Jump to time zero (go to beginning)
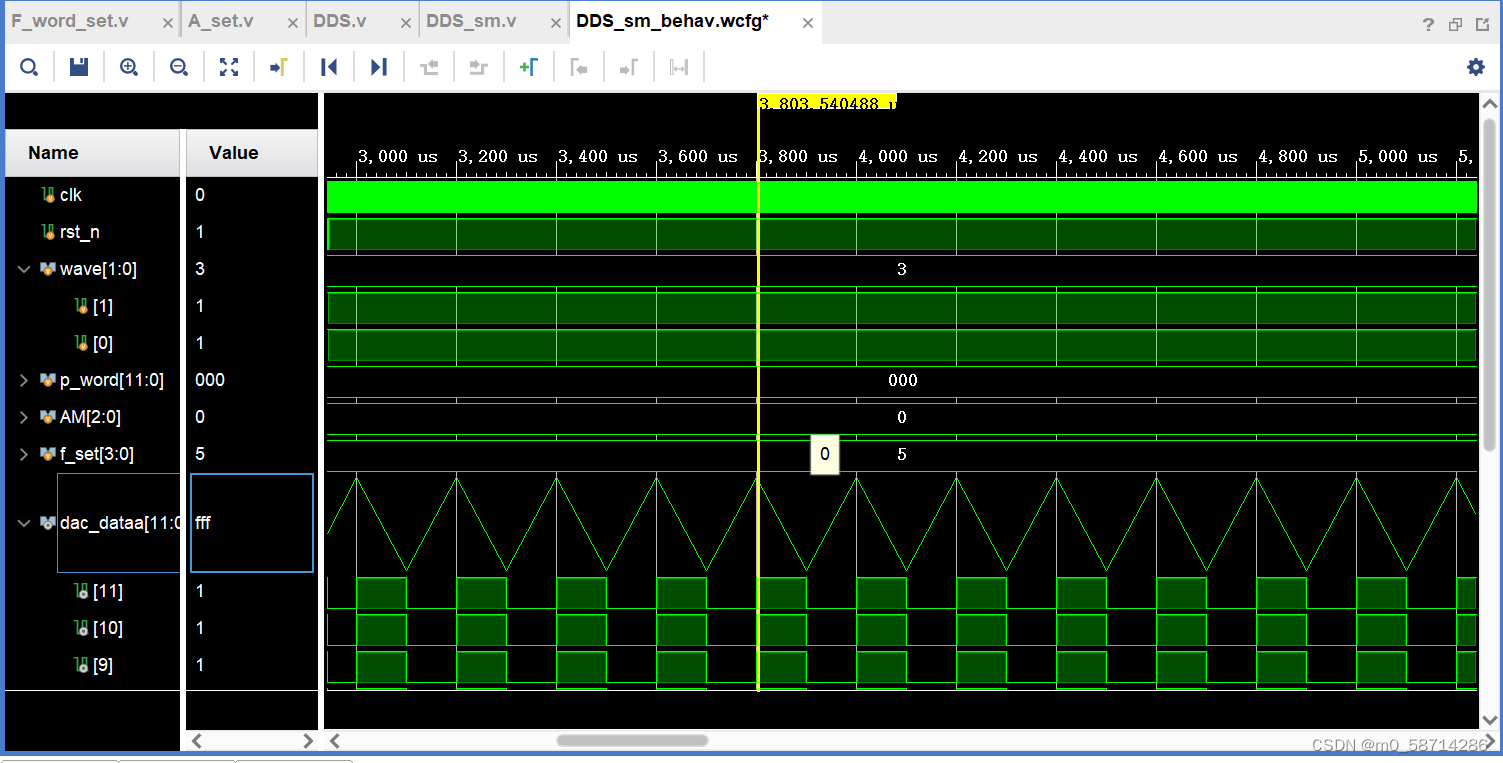 pyautogui.click(x=329, y=67)
